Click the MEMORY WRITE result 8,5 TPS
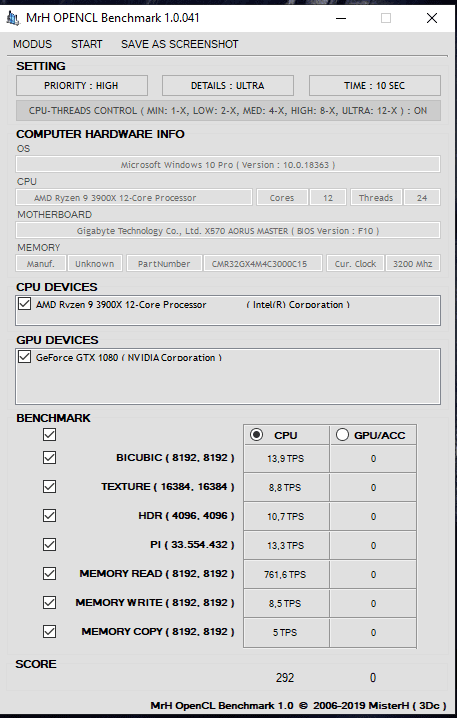457x718 pixels. click(x=286, y=604)
